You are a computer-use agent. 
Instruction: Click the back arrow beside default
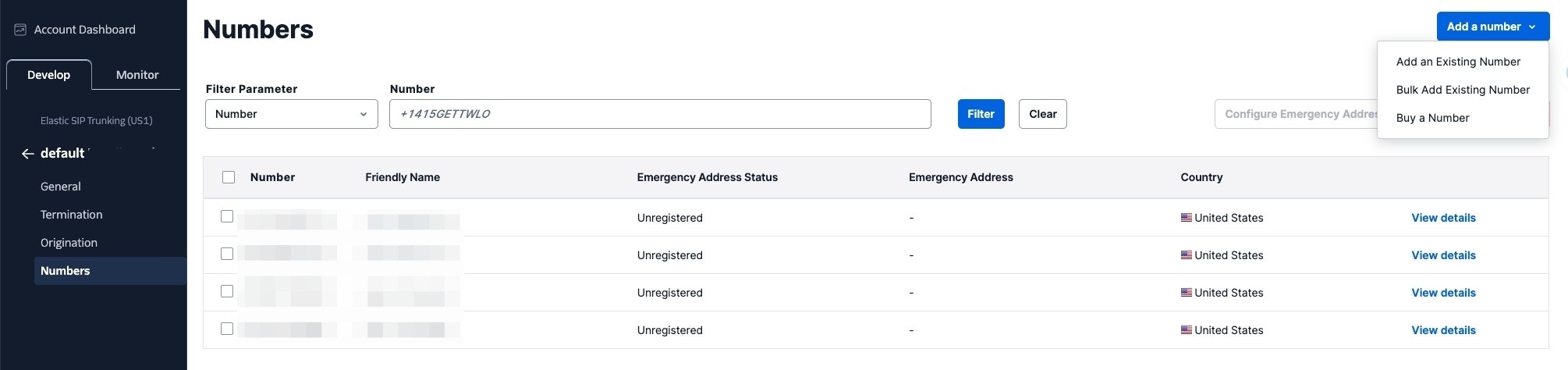(x=27, y=154)
